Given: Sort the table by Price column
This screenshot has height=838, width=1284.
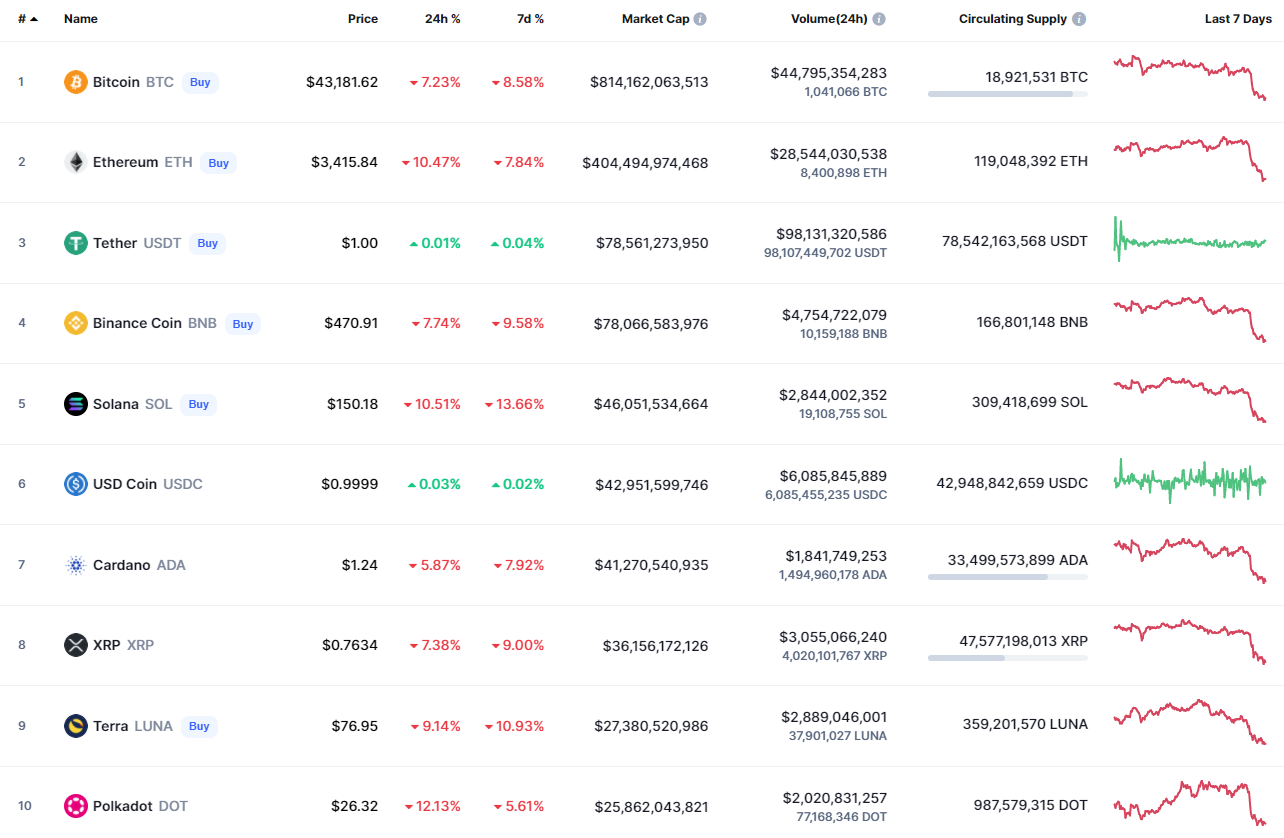Looking at the screenshot, I should click(x=362, y=19).
